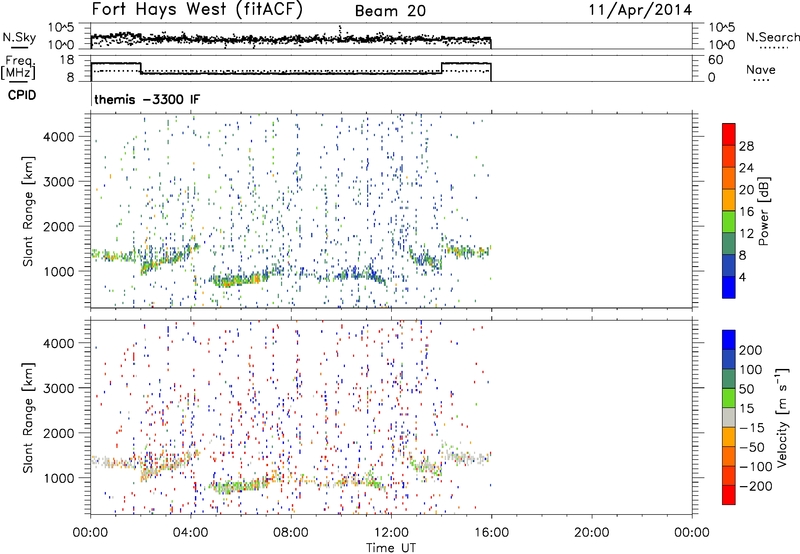Click the '20:00' time axis tick label
This screenshot has height=554, width=800.
[x=591, y=533]
